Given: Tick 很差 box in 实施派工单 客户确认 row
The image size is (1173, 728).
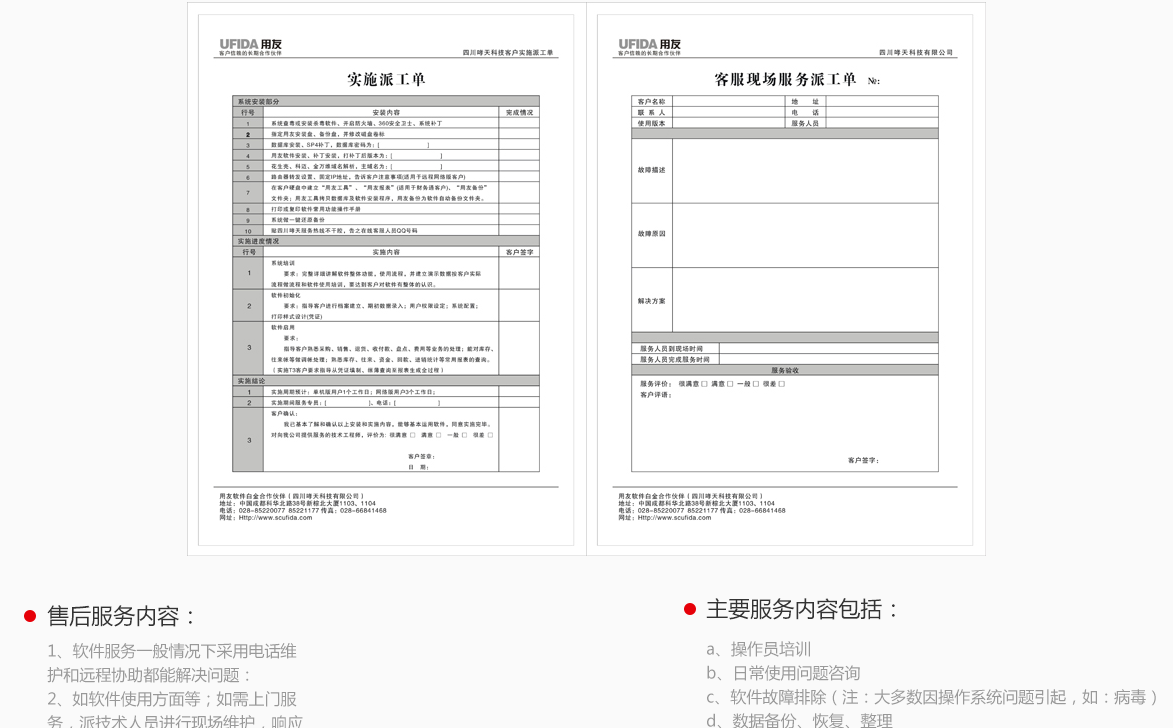Looking at the screenshot, I should tap(490, 435).
